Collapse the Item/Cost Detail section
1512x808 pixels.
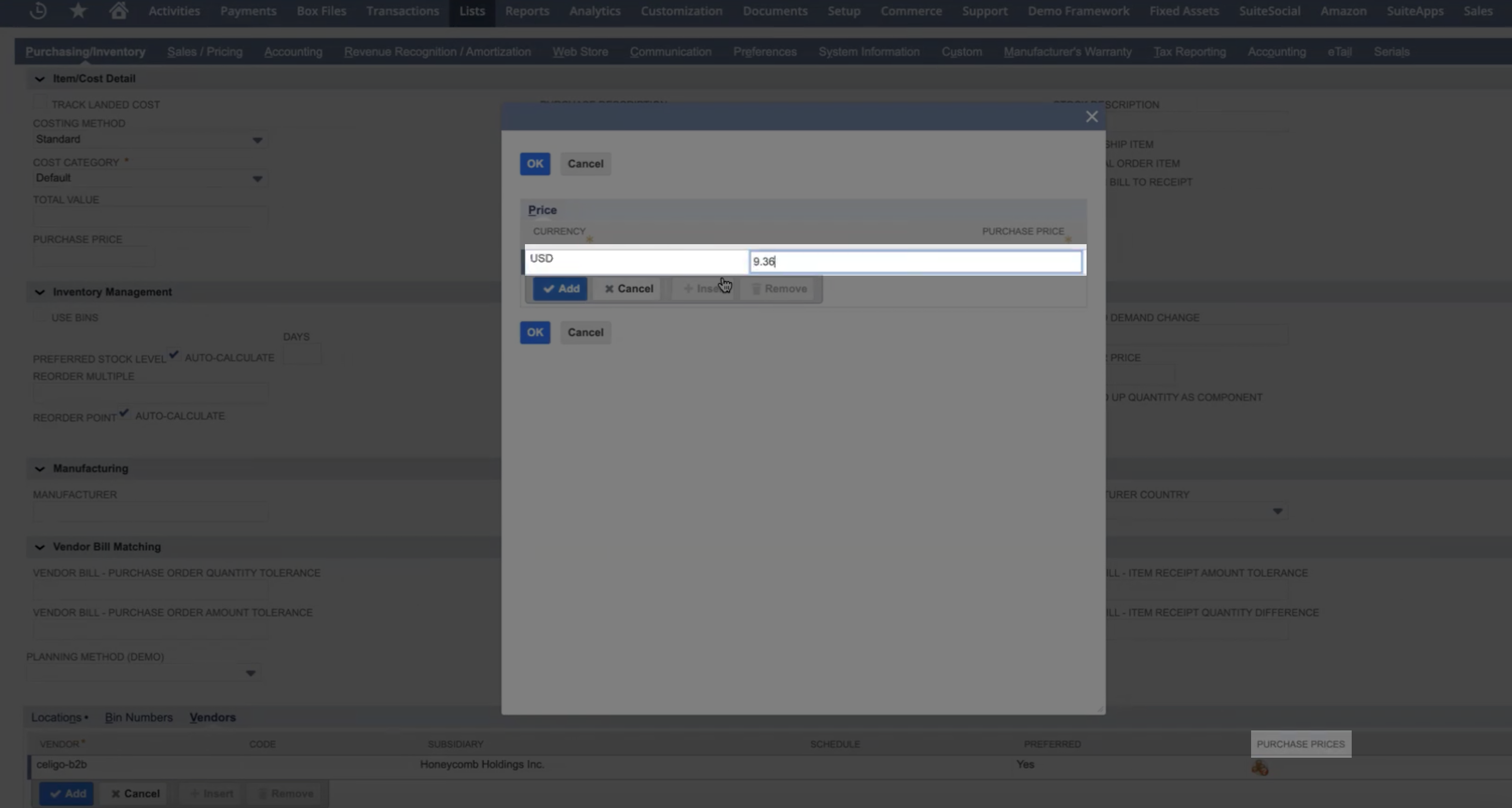coord(39,79)
